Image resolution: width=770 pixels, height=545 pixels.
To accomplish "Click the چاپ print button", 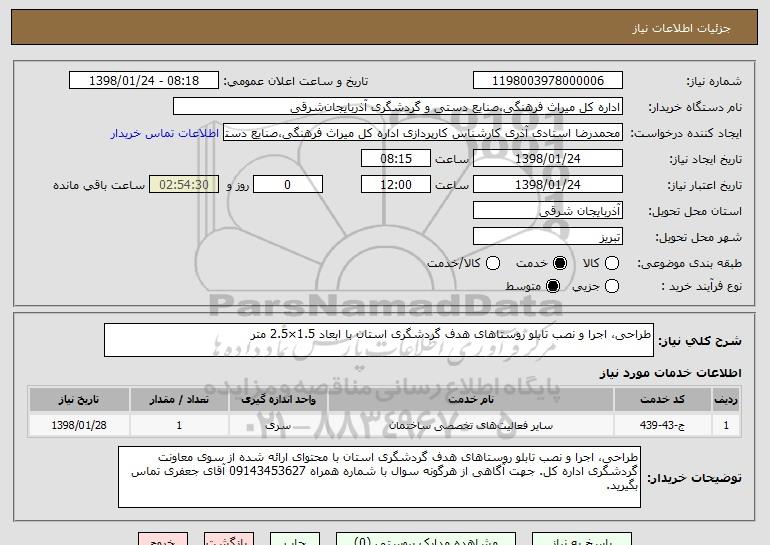I will [295, 540].
